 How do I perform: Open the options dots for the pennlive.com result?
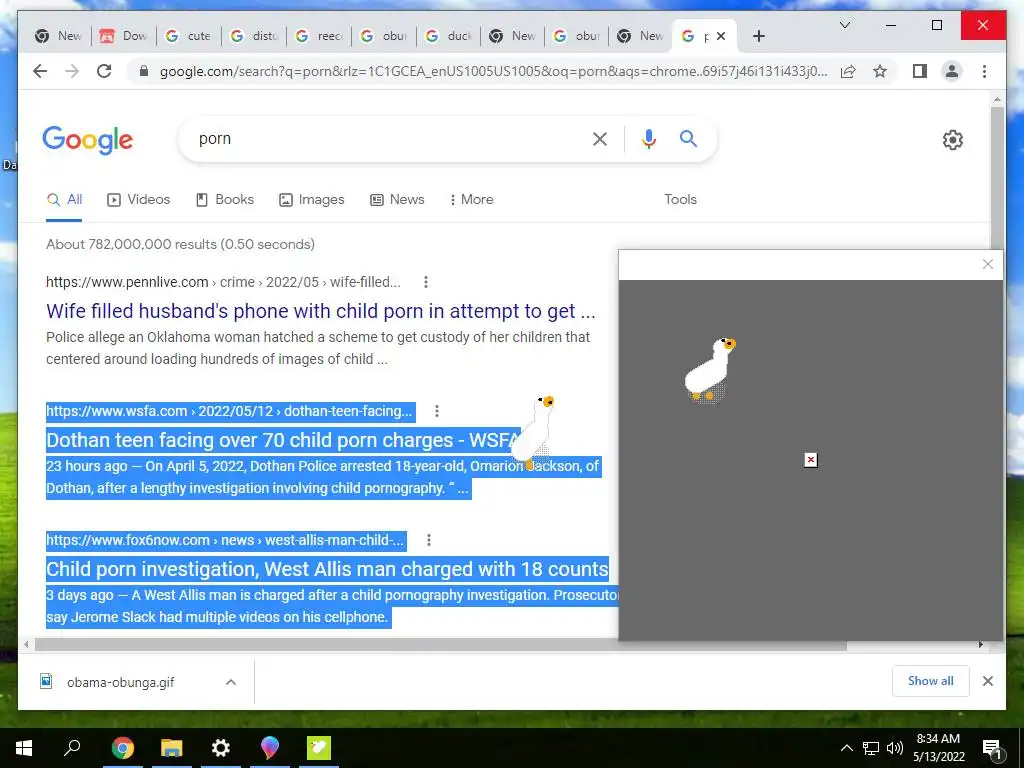click(426, 282)
